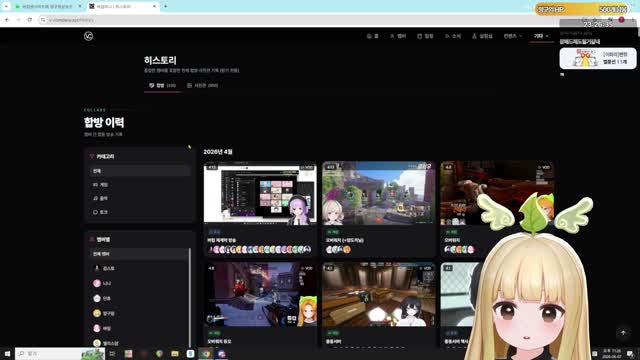Image resolution: width=640 pixels, height=360 pixels.
Task: Open the shield-shaped colorful icon on the taskbar
Action: [x=159, y=353]
